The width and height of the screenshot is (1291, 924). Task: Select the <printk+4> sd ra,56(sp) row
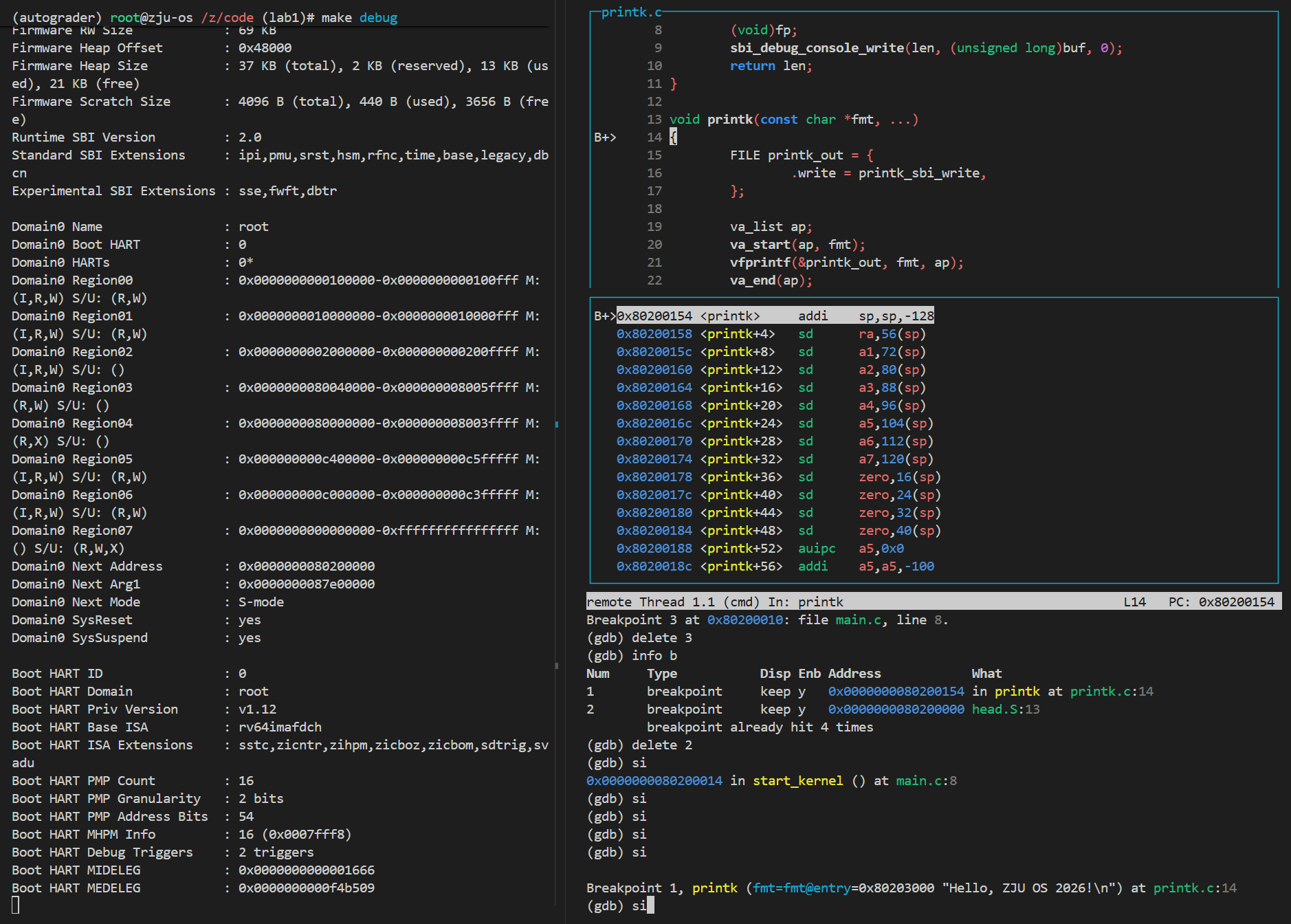pyautogui.click(x=771, y=334)
